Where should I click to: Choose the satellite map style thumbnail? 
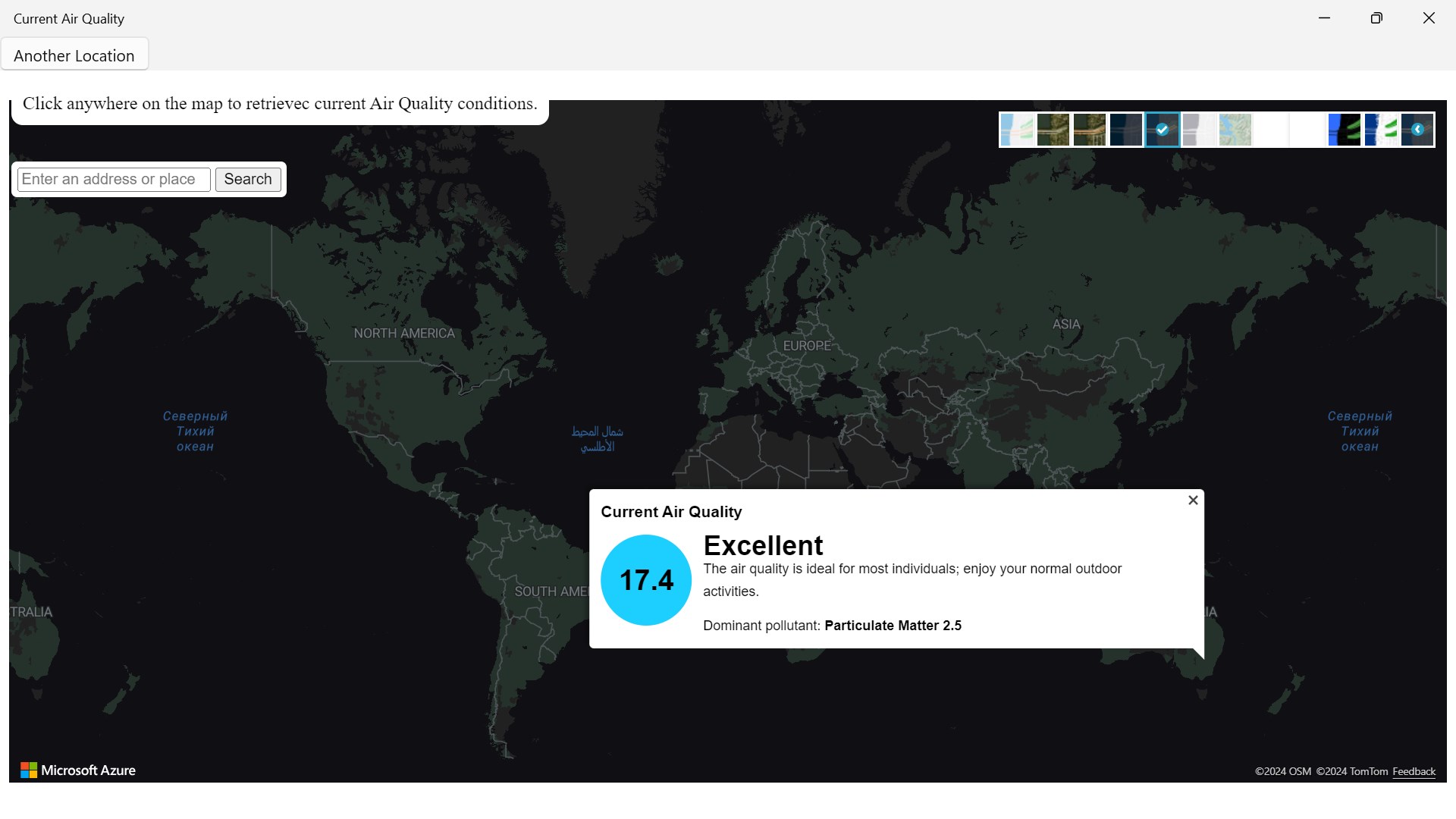pos(1053,130)
